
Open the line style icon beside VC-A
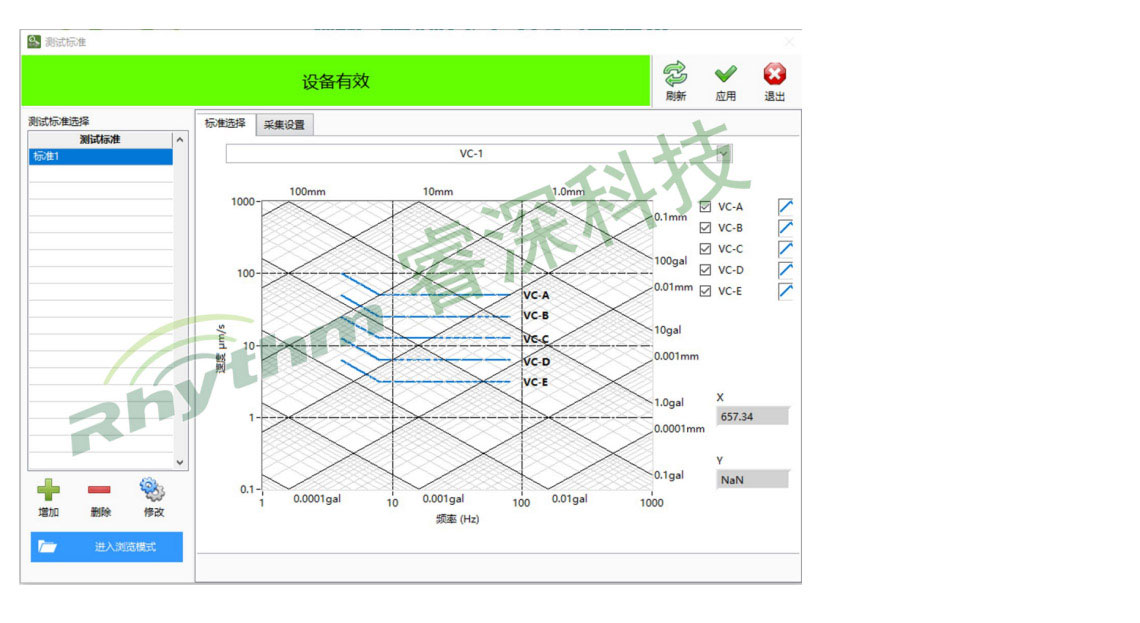(x=785, y=206)
